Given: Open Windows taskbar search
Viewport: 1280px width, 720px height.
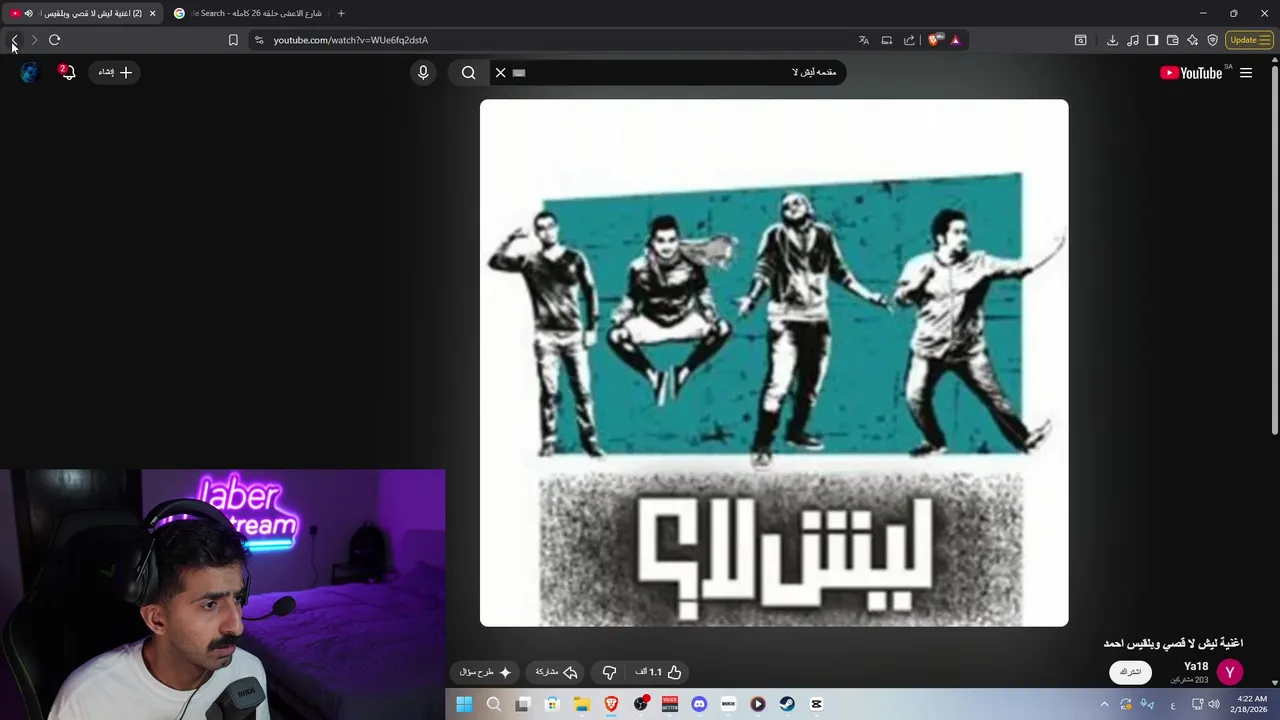Looking at the screenshot, I should tap(493, 704).
